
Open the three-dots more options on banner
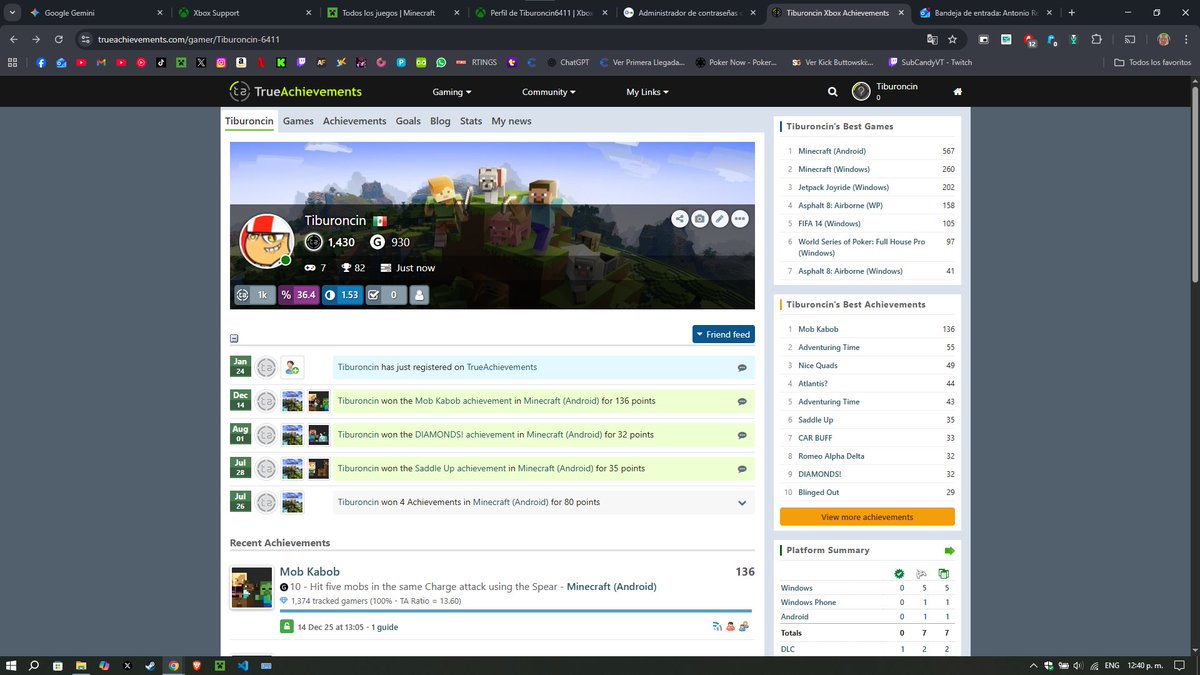(x=740, y=218)
